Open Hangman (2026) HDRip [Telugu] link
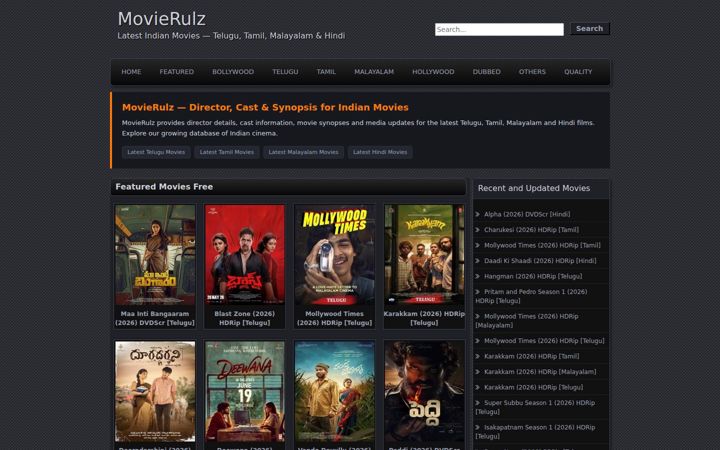This screenshot has height=450, width=720. pos(533,276)
